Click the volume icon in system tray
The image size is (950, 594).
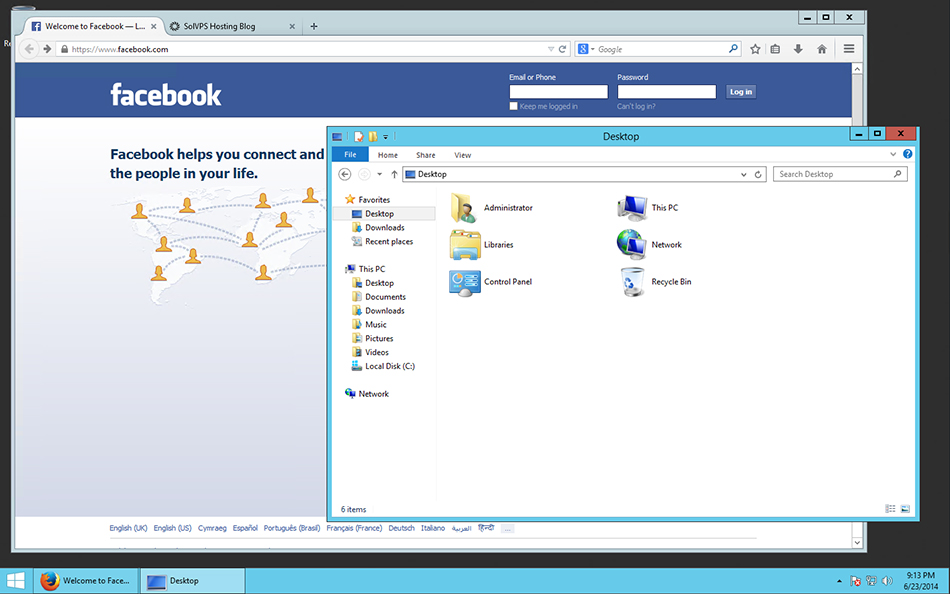click(887, 581)
